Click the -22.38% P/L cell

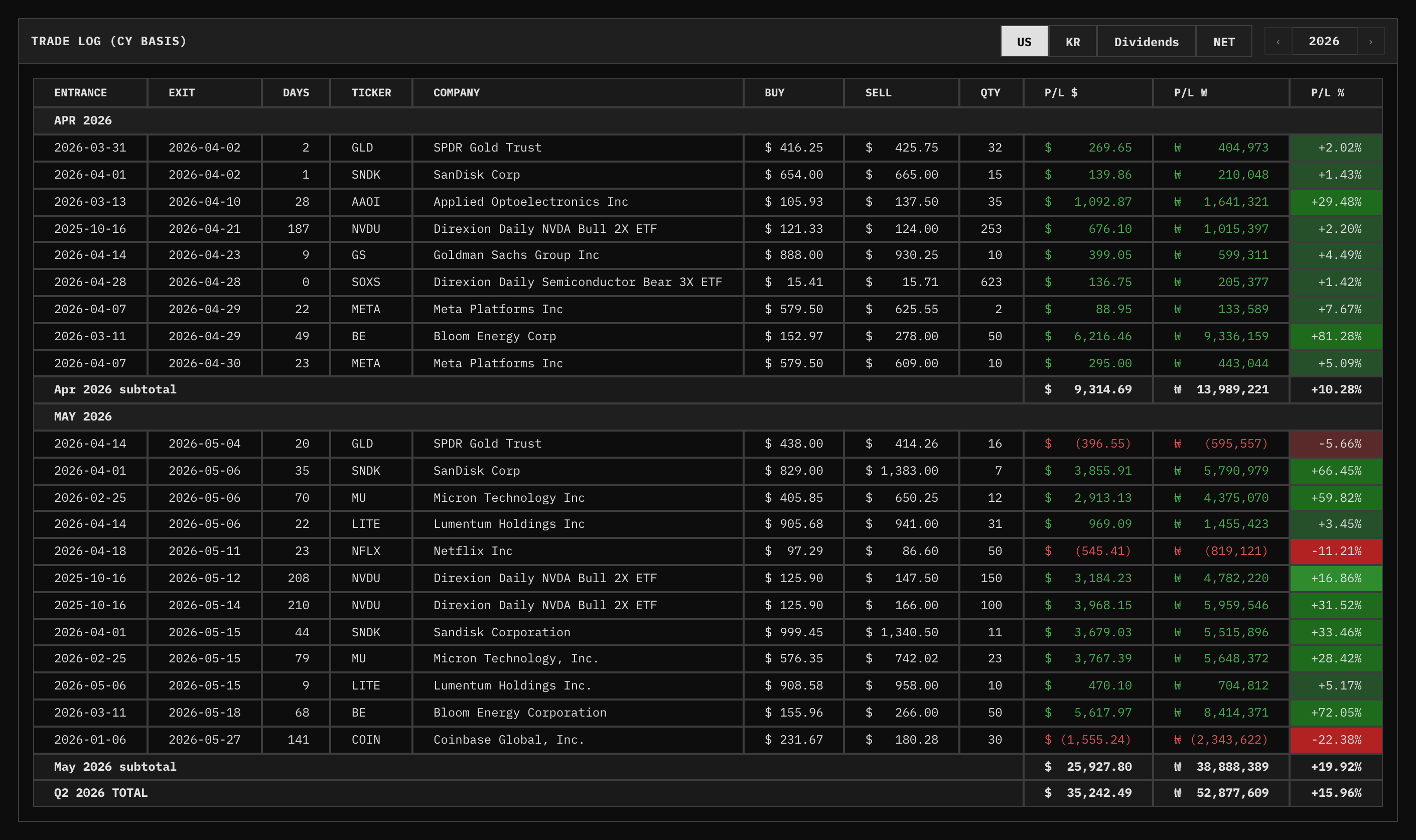1336,740
